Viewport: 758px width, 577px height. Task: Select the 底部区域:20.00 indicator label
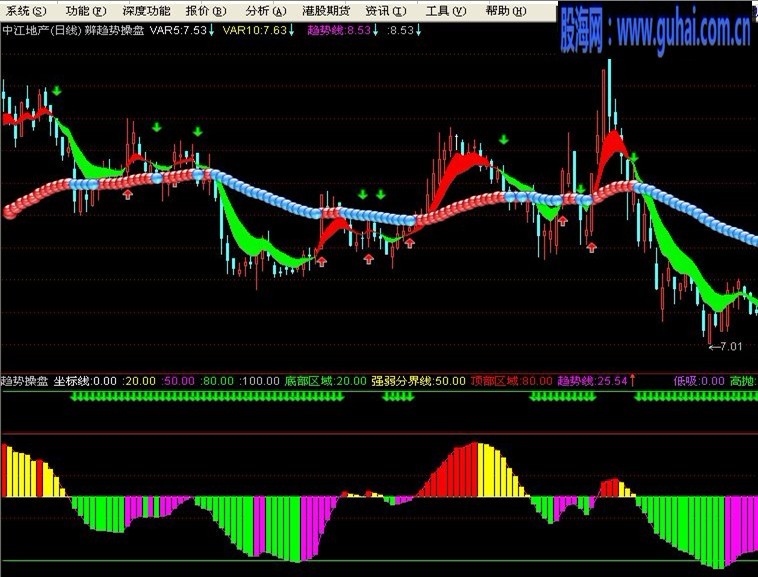point(326,381)
